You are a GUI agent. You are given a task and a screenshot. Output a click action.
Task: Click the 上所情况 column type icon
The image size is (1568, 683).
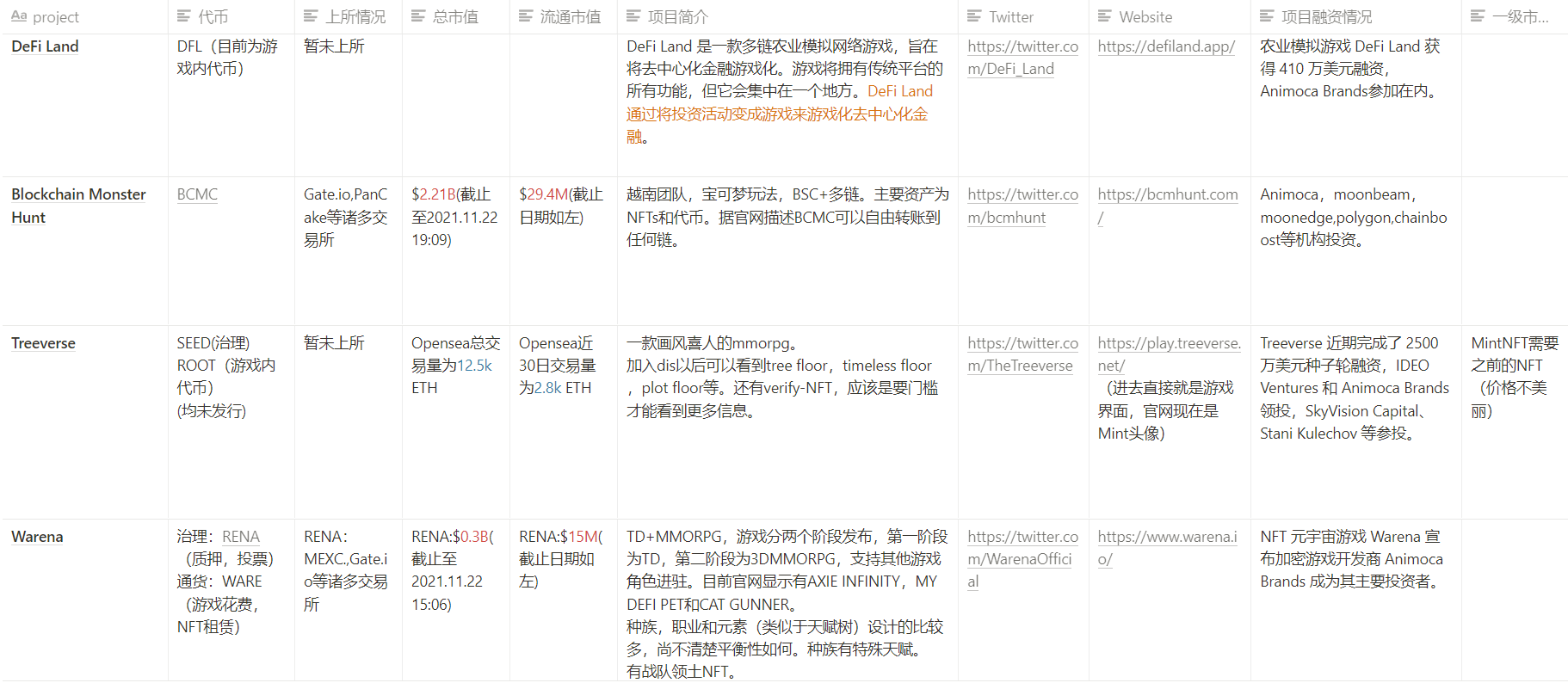point(311,16)
